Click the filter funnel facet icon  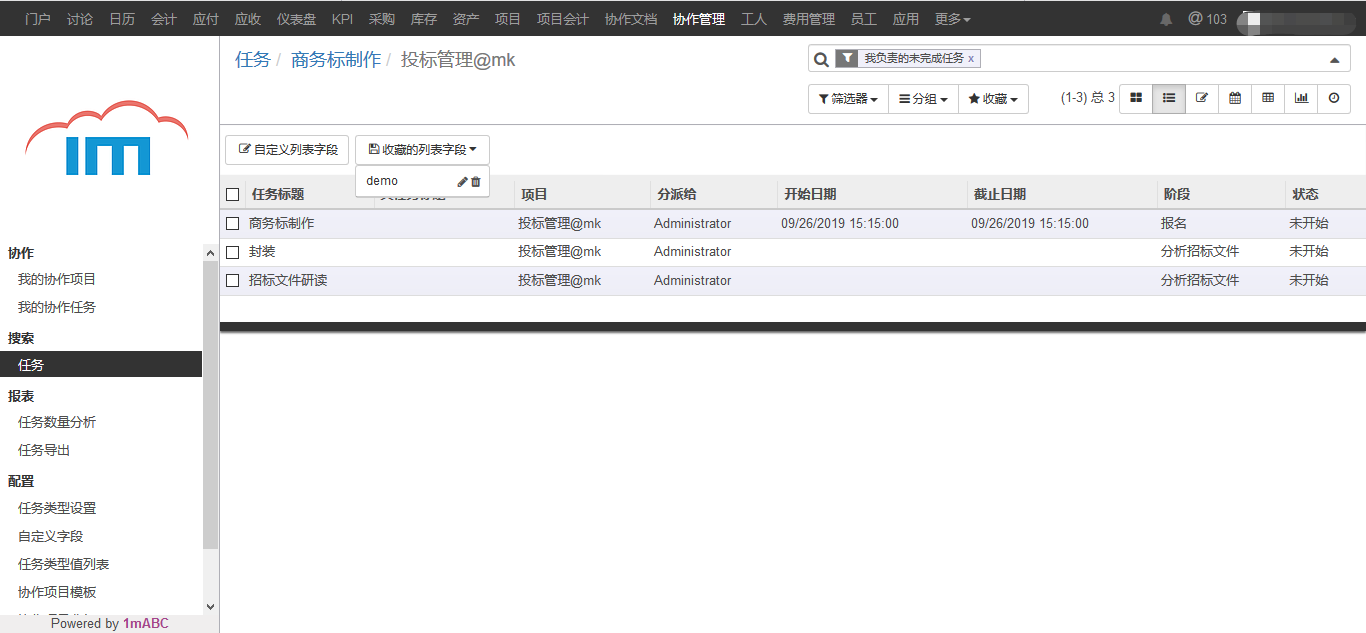[847, 58]
